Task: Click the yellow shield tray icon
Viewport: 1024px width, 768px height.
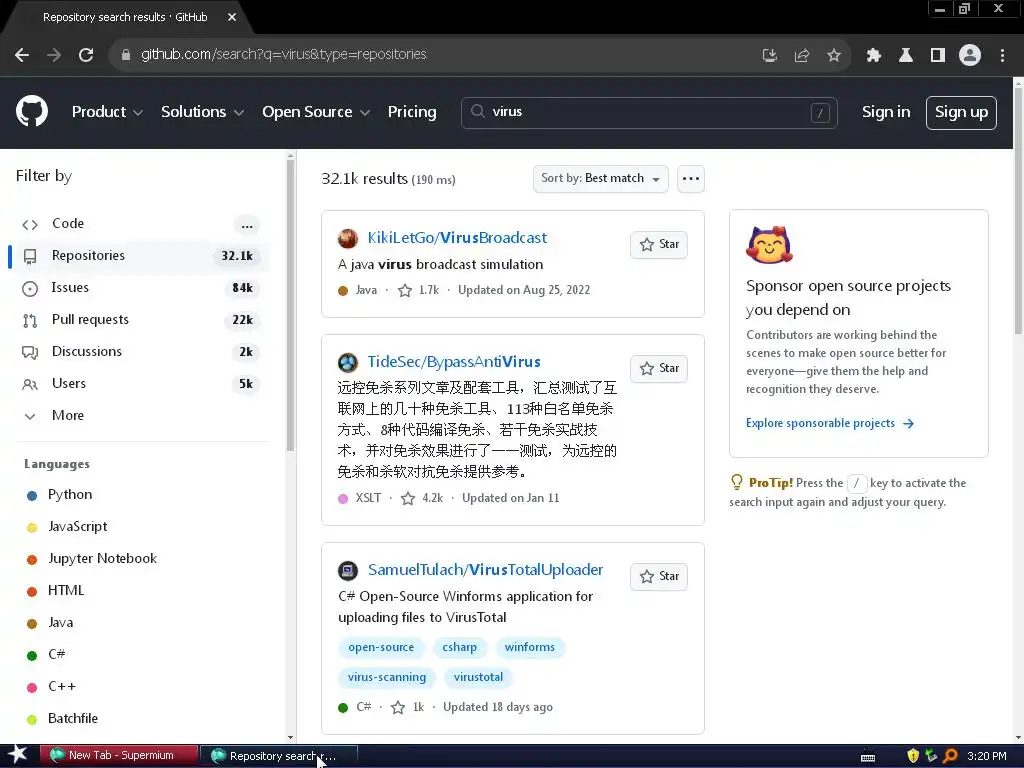Action: click(913, 756)
